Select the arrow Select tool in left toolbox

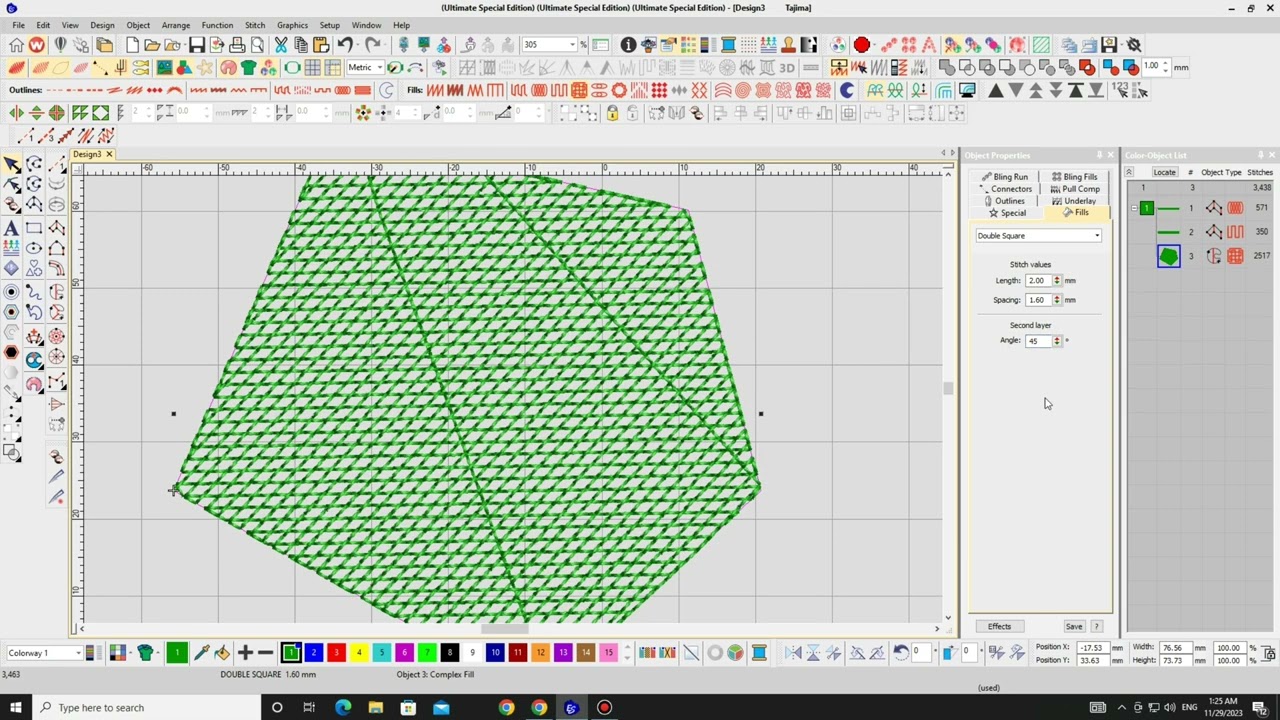(x=12, y=164)
